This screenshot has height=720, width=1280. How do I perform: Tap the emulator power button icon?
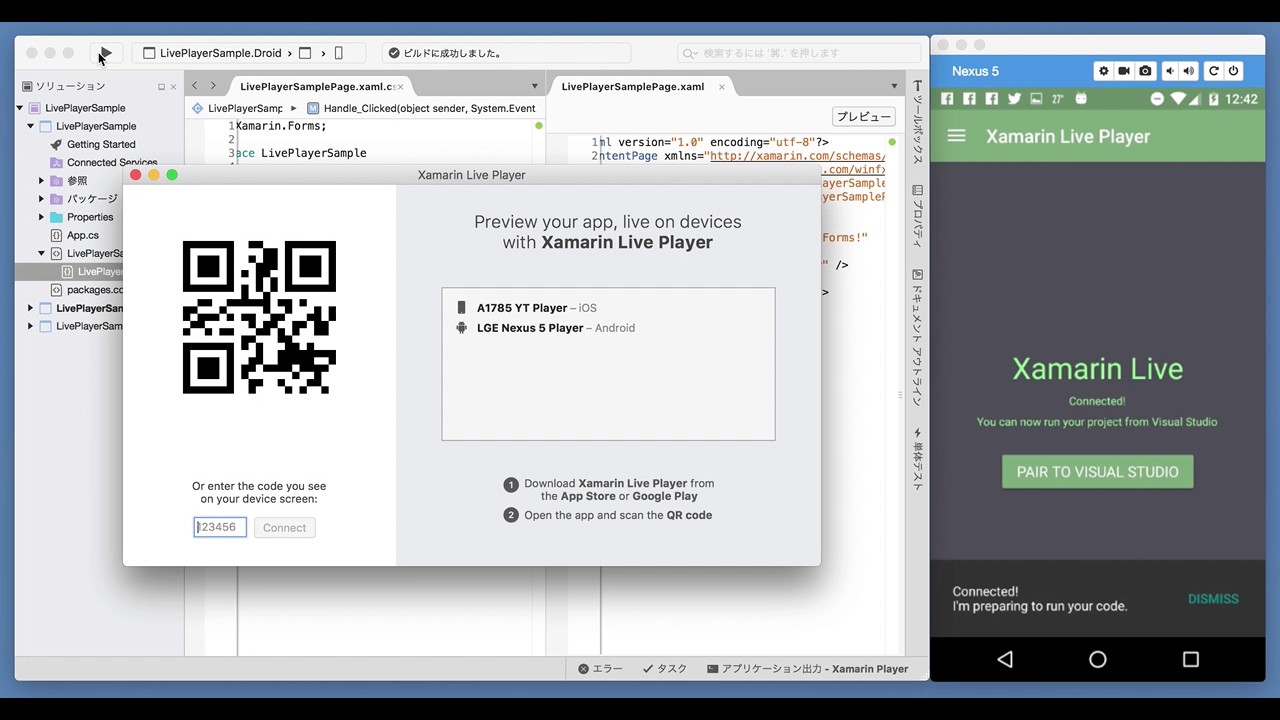click(x=1234, y=71)
